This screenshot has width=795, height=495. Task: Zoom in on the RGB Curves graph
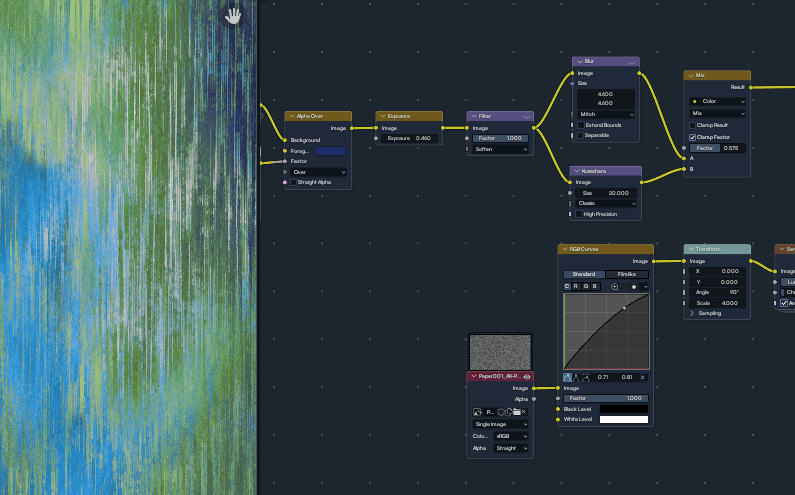615,287
